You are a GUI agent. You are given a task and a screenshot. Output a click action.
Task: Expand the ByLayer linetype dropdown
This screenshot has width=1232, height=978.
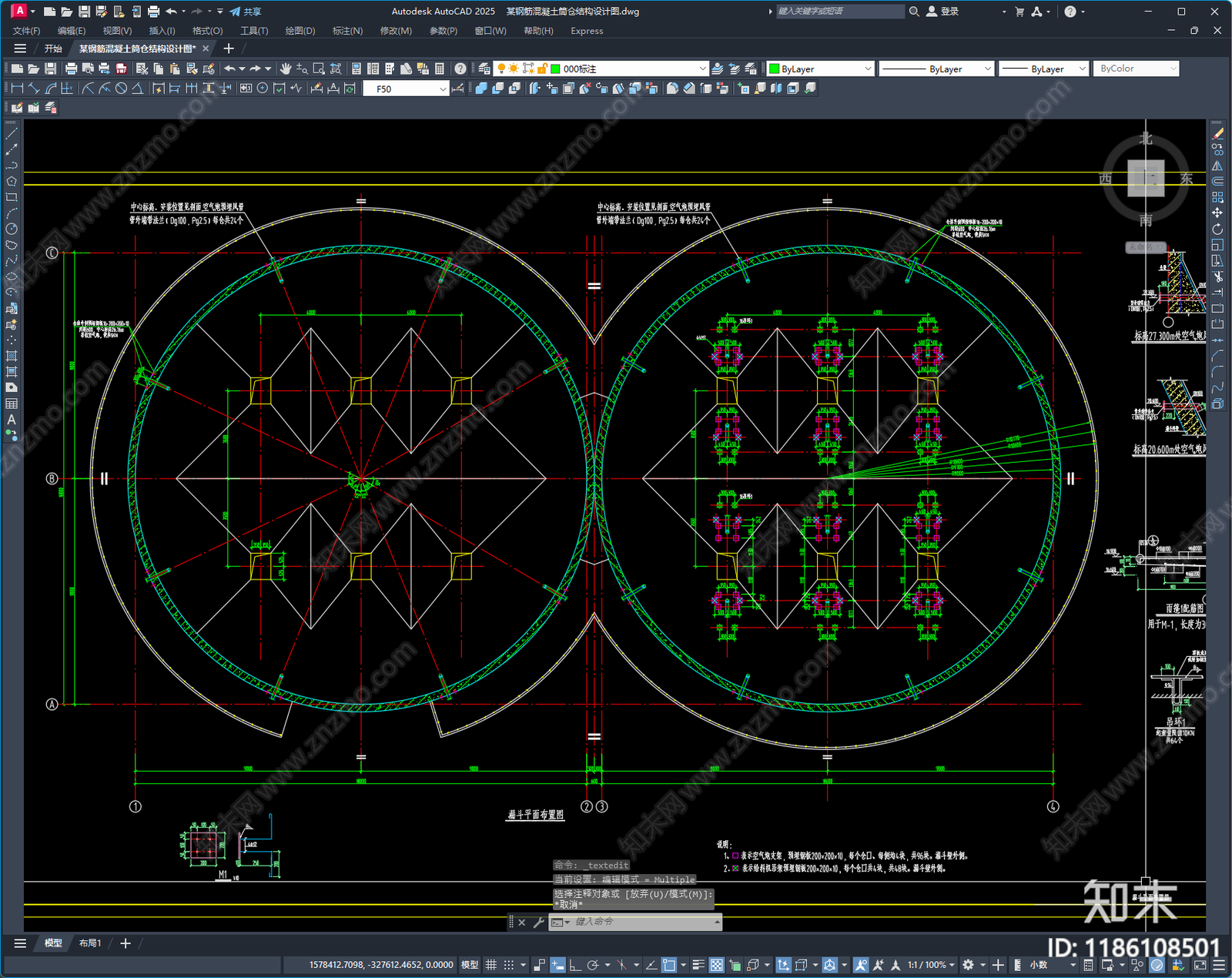tap(936, 69)
